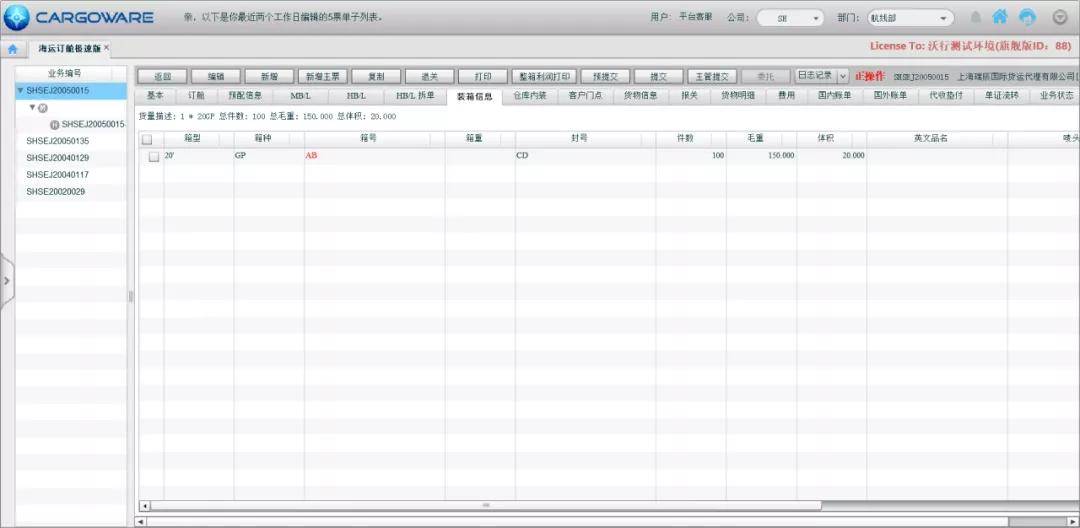Open the HB/L 拆单 tab
Screen dimensions: 1080x528
415,96
